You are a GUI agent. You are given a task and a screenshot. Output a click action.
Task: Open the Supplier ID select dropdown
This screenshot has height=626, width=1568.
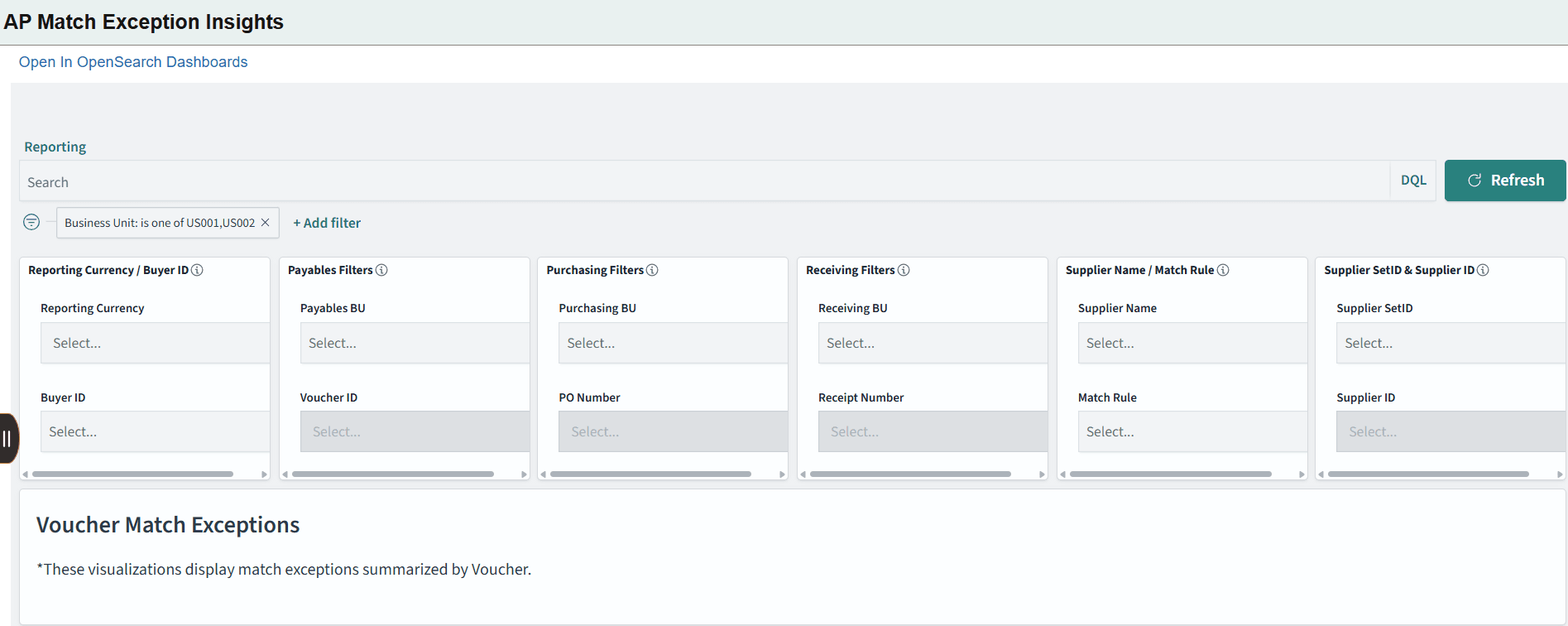[1451, 431]
